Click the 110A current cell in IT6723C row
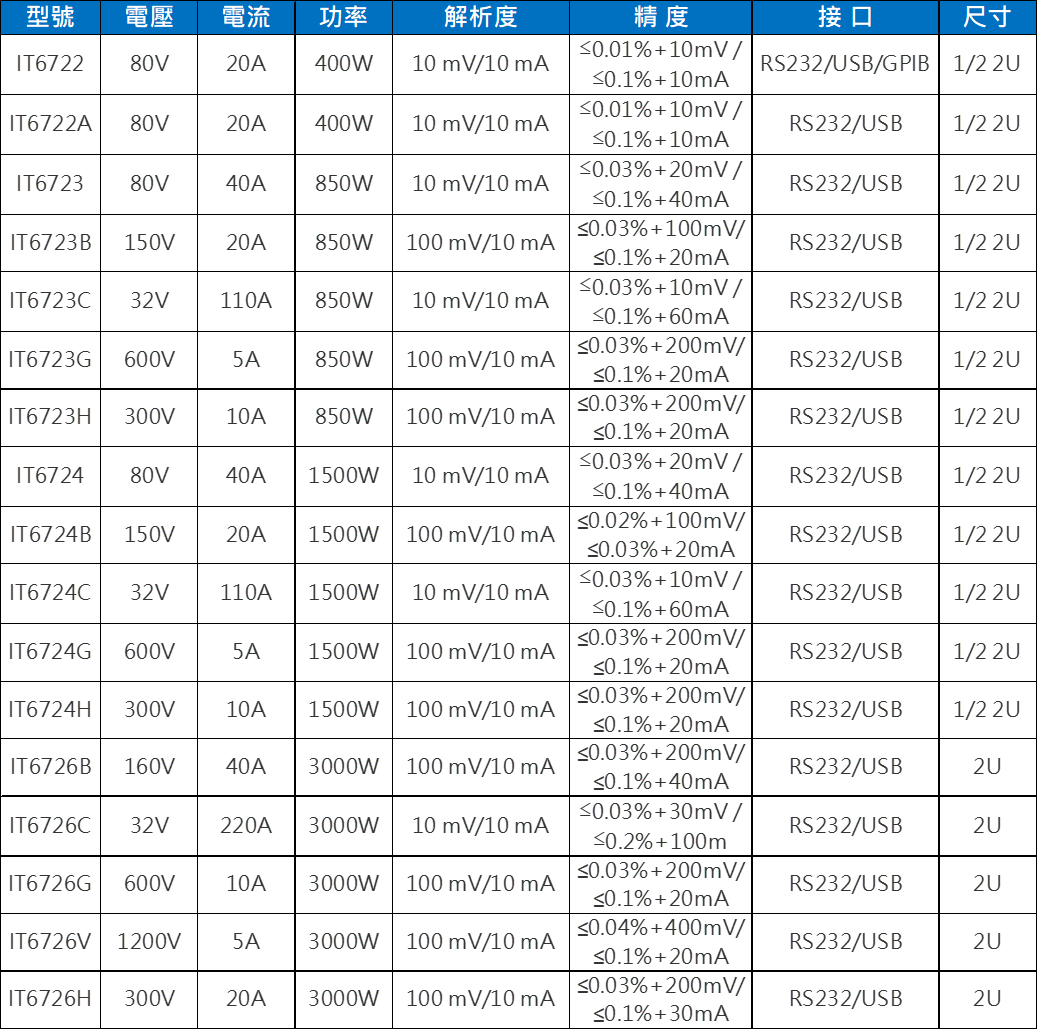This screenshot has height=1030, width=1038. click(x=246, y=301)
